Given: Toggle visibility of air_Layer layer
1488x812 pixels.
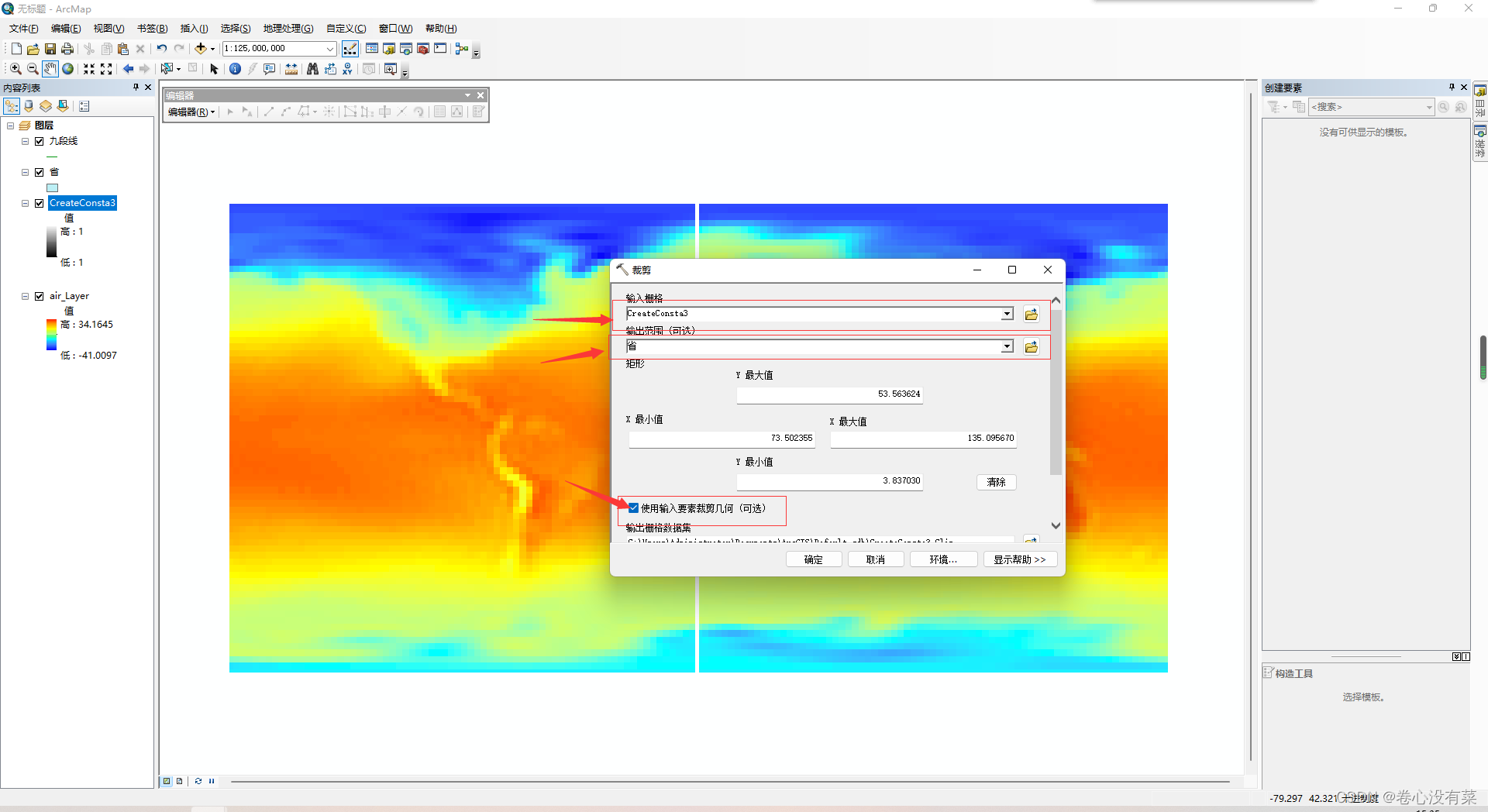Looking at the screenshot, I should click(x=39, y=296).
